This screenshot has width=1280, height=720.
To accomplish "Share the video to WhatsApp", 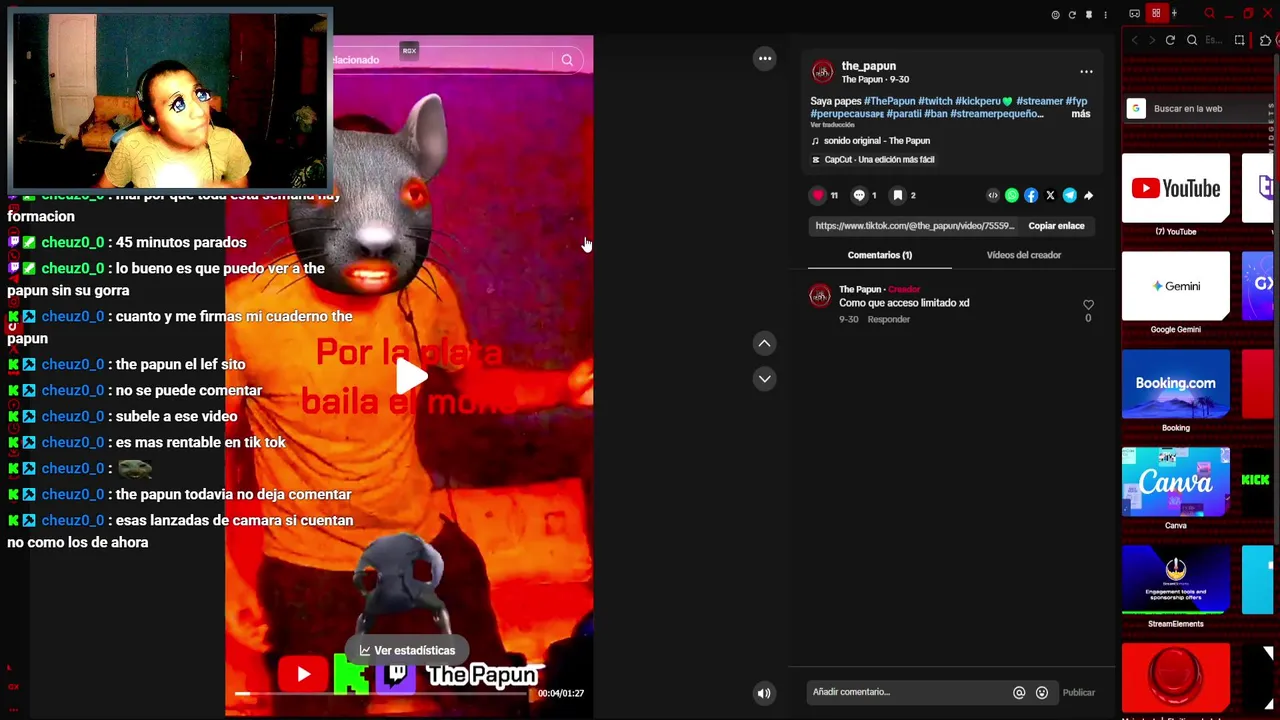I will (x=1012, y=196).
